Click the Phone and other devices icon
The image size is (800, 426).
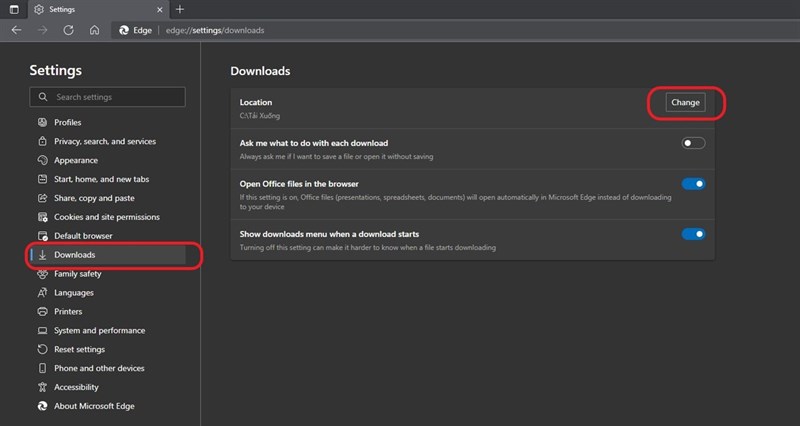pos(42,368)
